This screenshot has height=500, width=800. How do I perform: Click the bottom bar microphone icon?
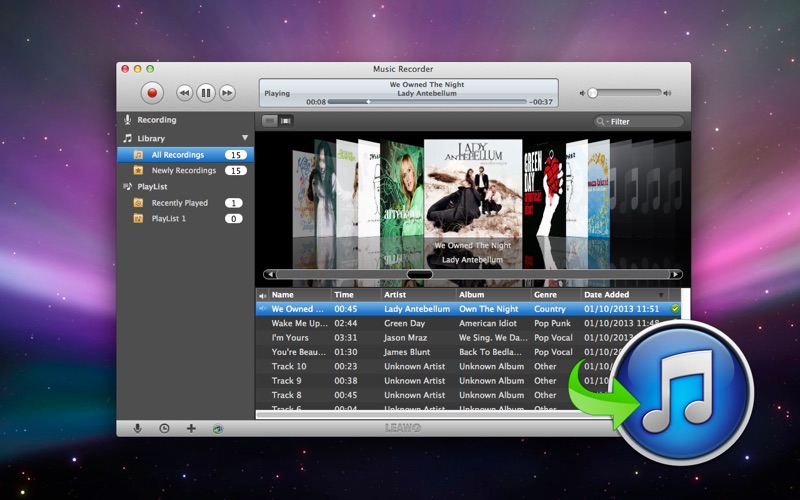click(137, 429)
